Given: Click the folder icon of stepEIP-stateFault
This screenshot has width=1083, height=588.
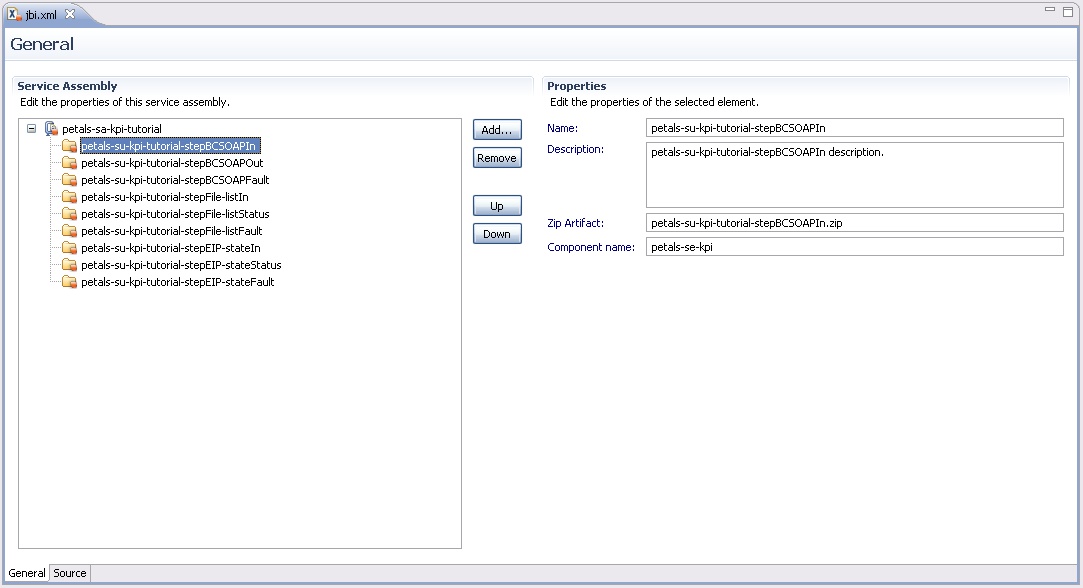Looking at the screenshot, I should tap(69, 282).
